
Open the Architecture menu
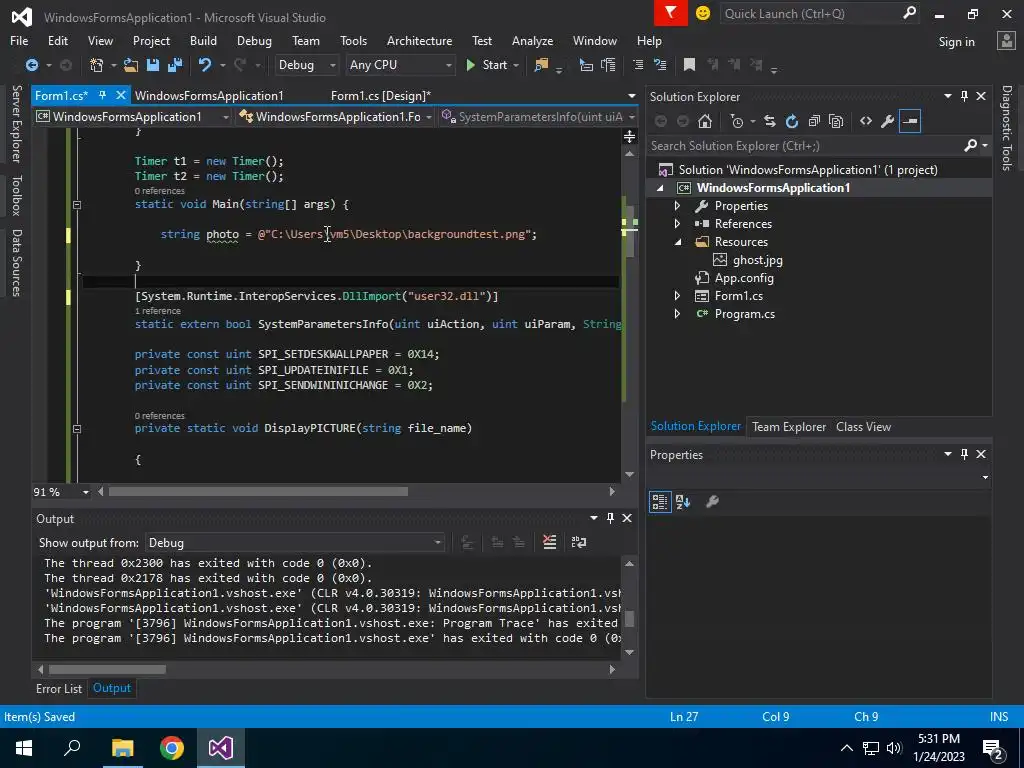(419, 40)
